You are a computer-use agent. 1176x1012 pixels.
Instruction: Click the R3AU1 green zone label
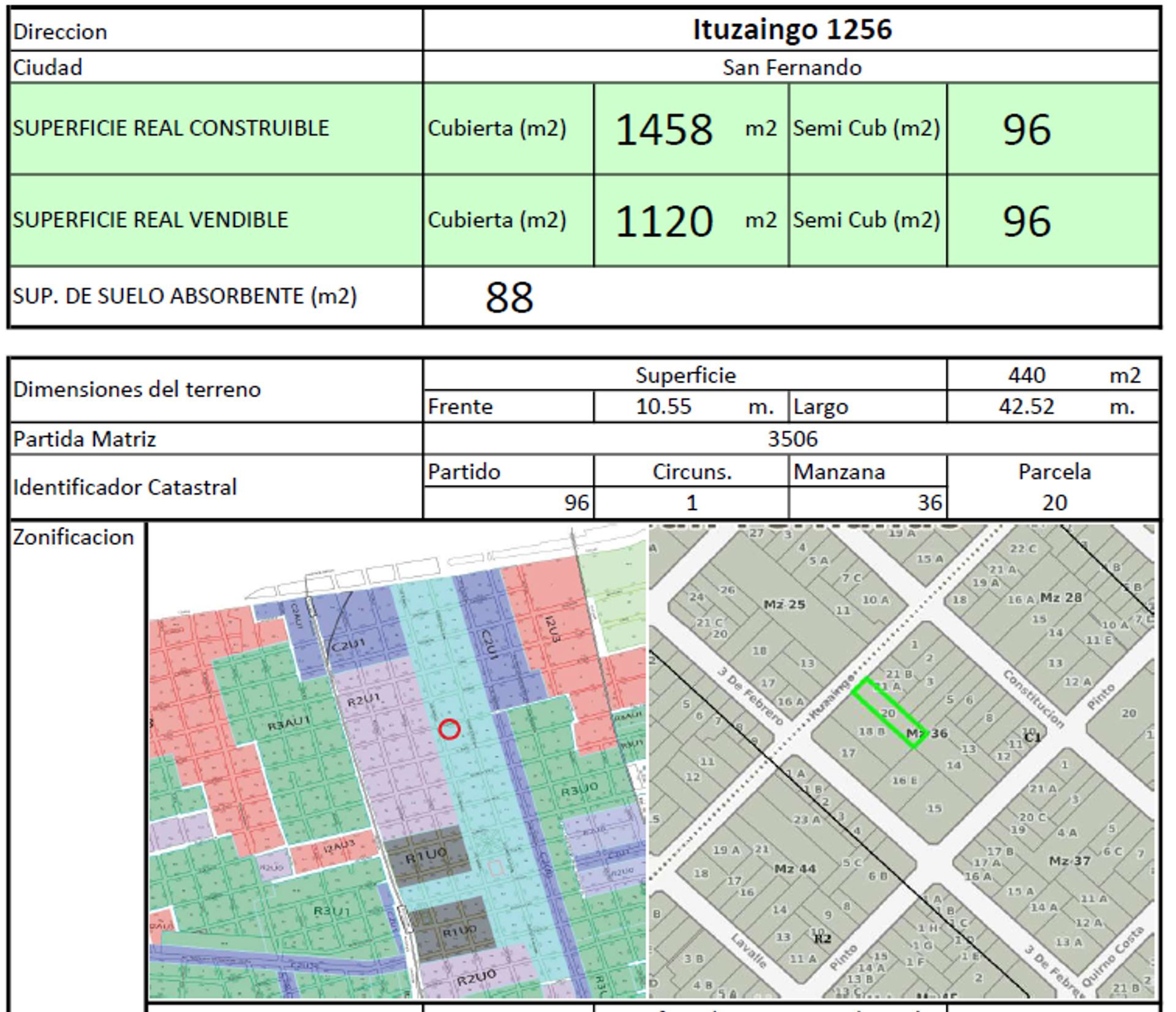(x=289, y=723)
